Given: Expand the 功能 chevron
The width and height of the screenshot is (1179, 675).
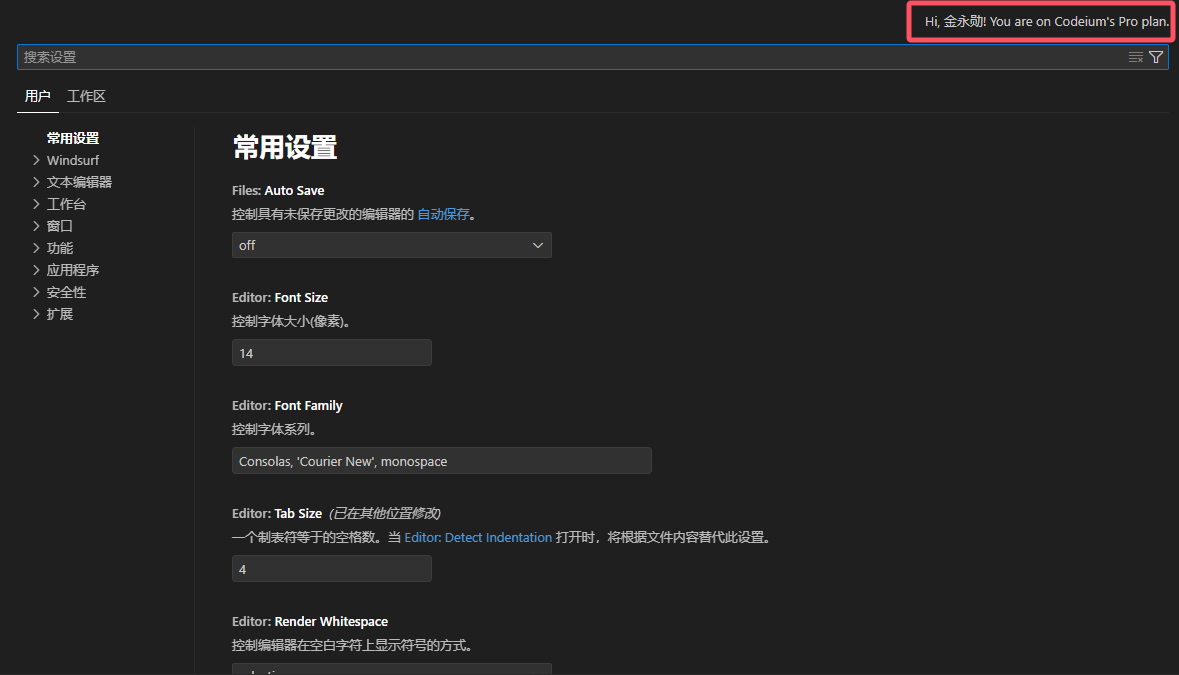Looking at the screenshot, I should [36, 248].
